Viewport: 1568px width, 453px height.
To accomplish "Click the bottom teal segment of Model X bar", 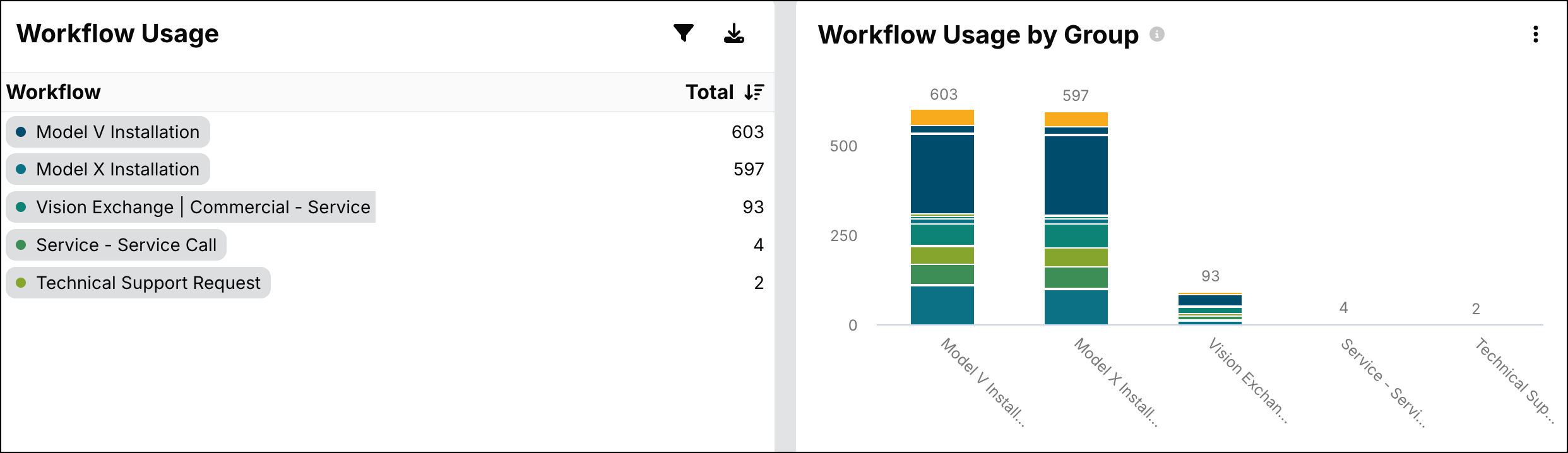I will pyautogui.click(x=1076, y=307).
